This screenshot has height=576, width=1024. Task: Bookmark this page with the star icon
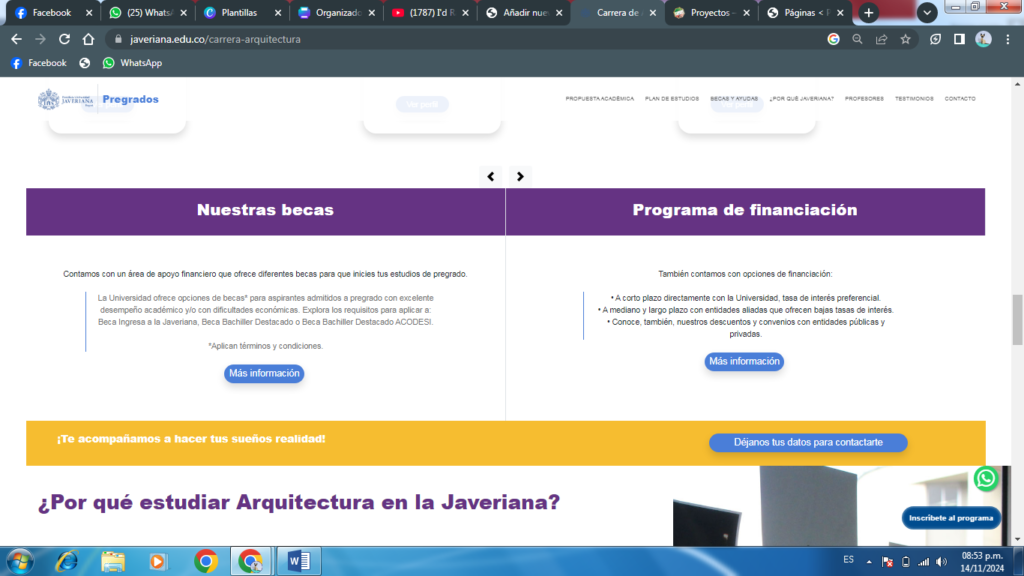[905, 39]
